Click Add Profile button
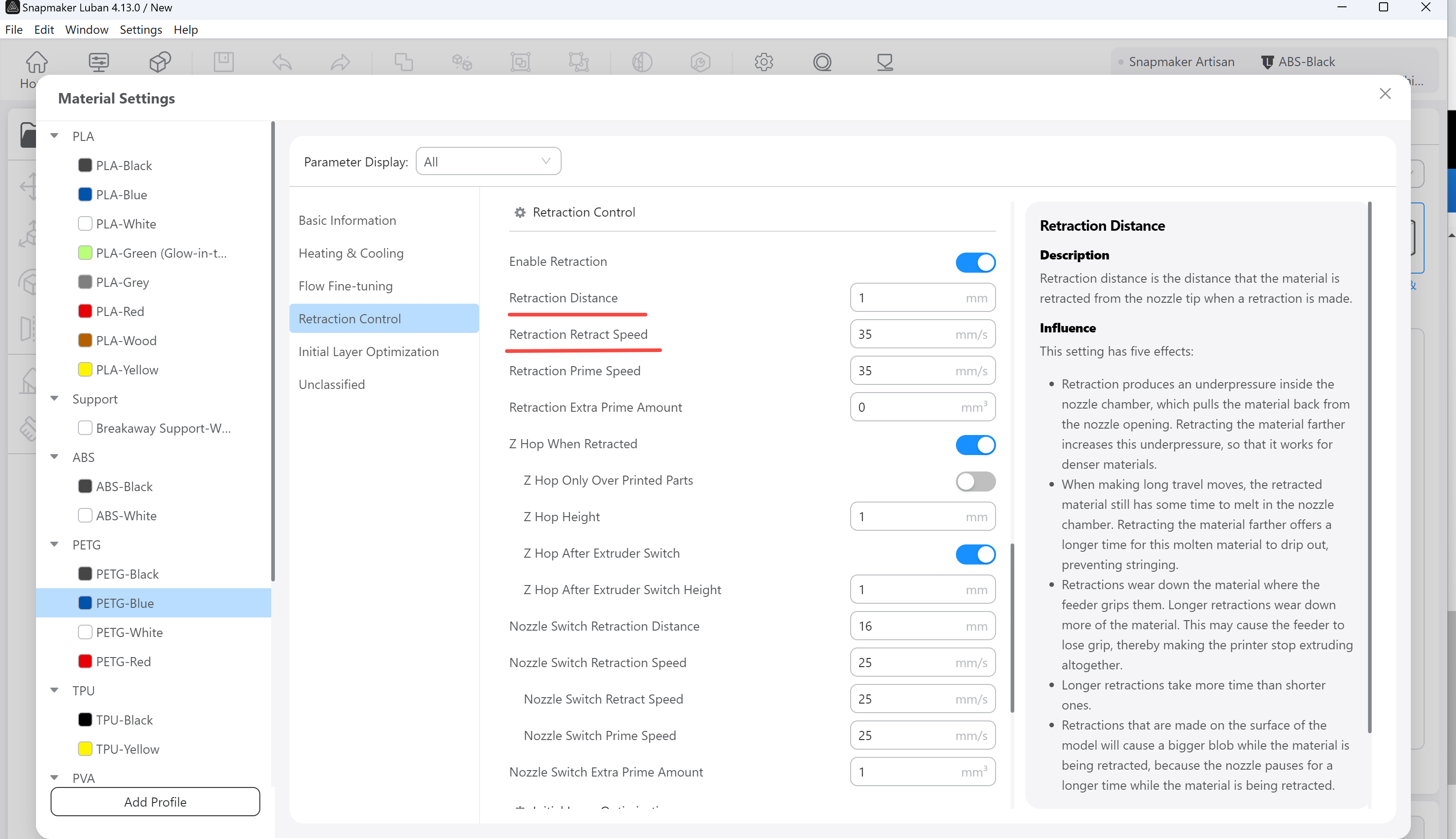 point(155,801)
